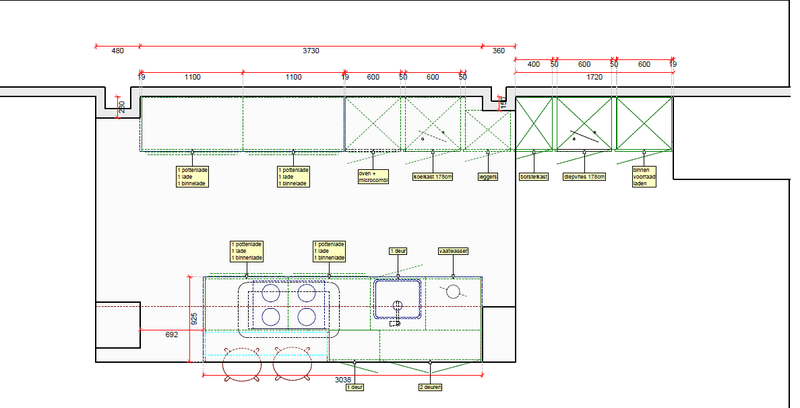The height and width of the screenshot is (408, 800).
Task: Click the voorraad laden cabinet box
Action: pos(644,124)
